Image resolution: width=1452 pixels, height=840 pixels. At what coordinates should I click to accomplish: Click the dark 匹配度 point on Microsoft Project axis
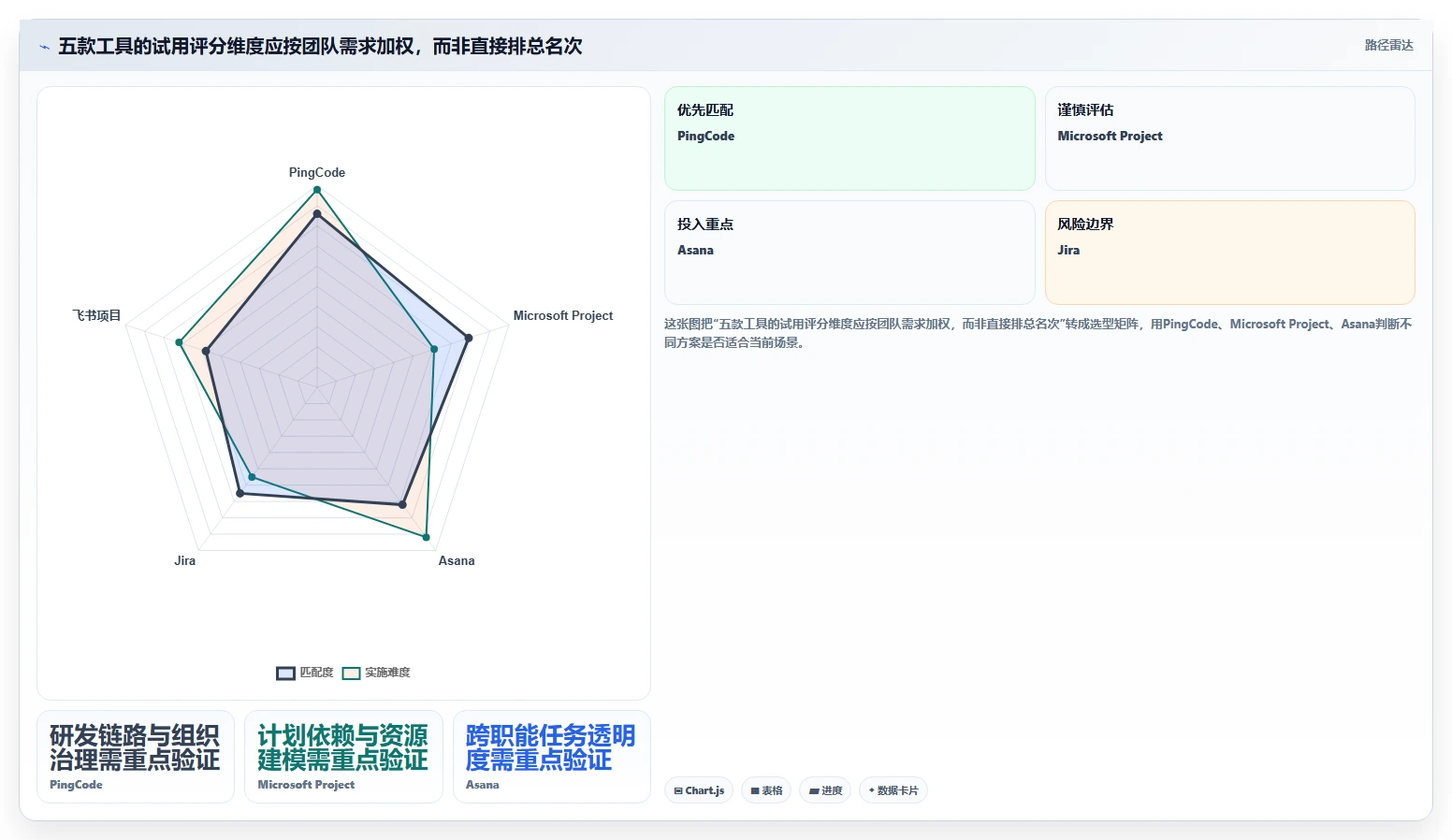point(469,338)
